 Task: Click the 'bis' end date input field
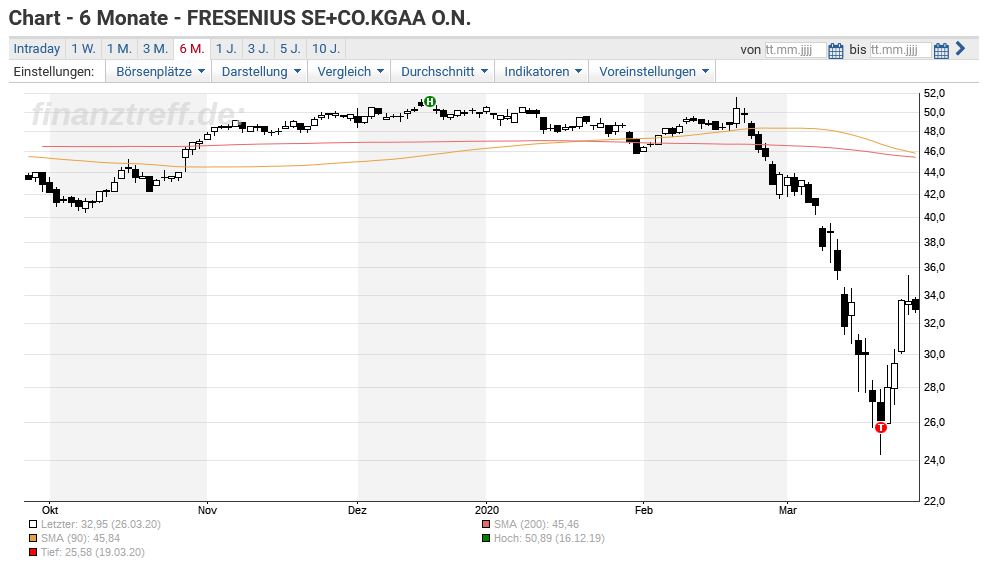point(900,50)
